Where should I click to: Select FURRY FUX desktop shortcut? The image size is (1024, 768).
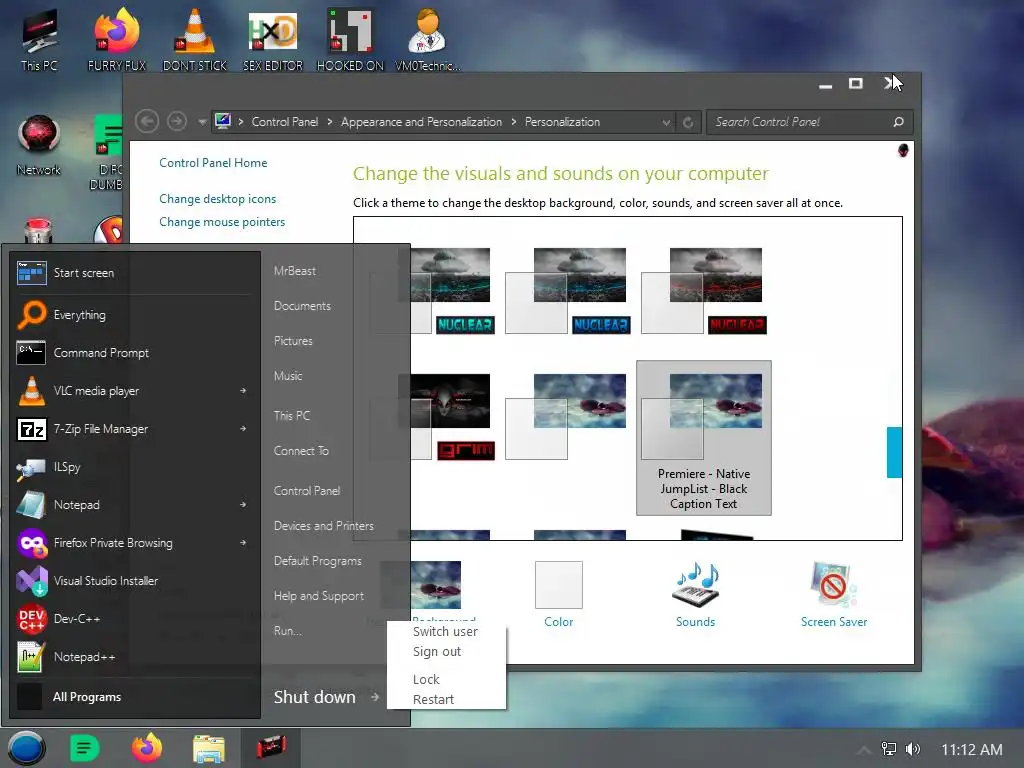pos(117,40)
